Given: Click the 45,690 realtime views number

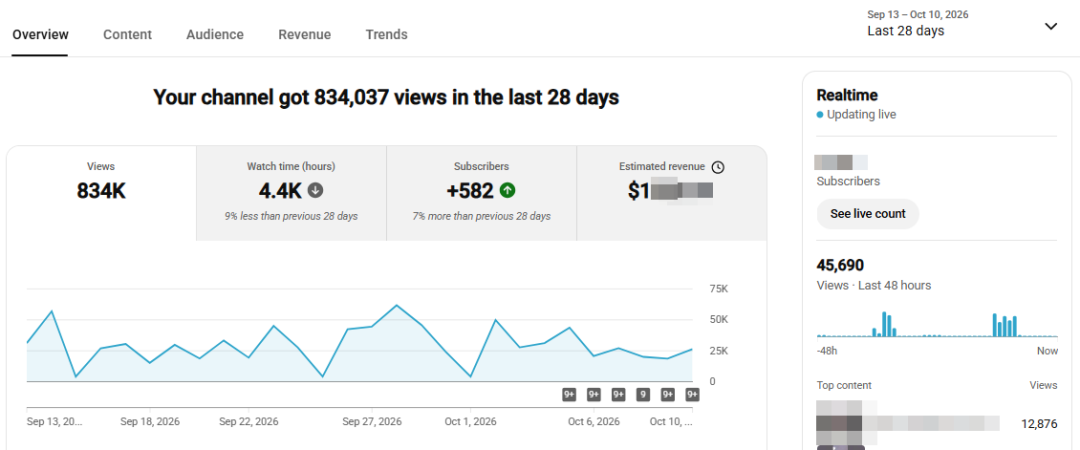Looking at the screenshot, I should 840,265.
